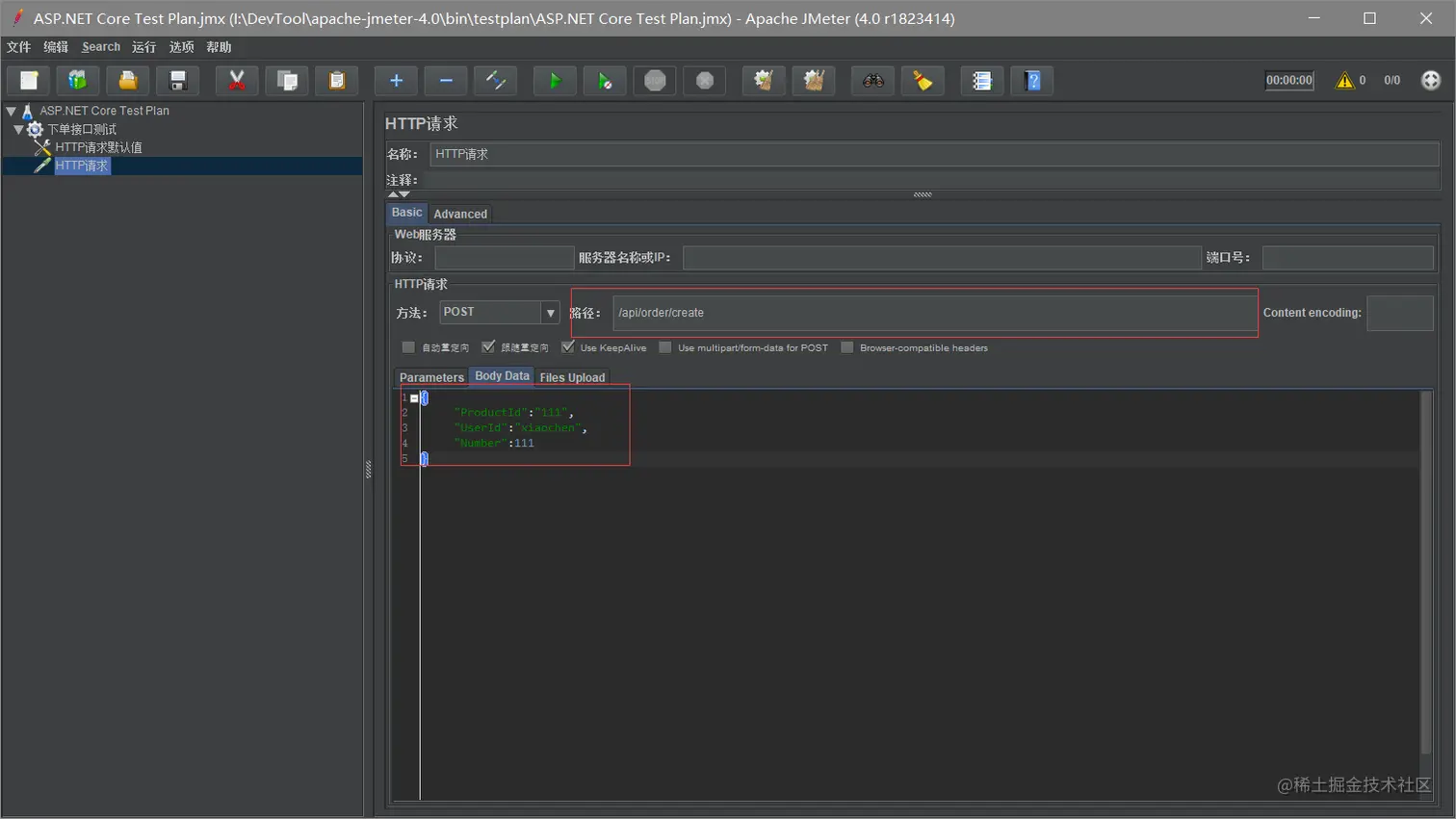The width and height of the screenshot is (1456, 819).
Task: Open the Function Helper list icon
Action: tap(982, 81)
